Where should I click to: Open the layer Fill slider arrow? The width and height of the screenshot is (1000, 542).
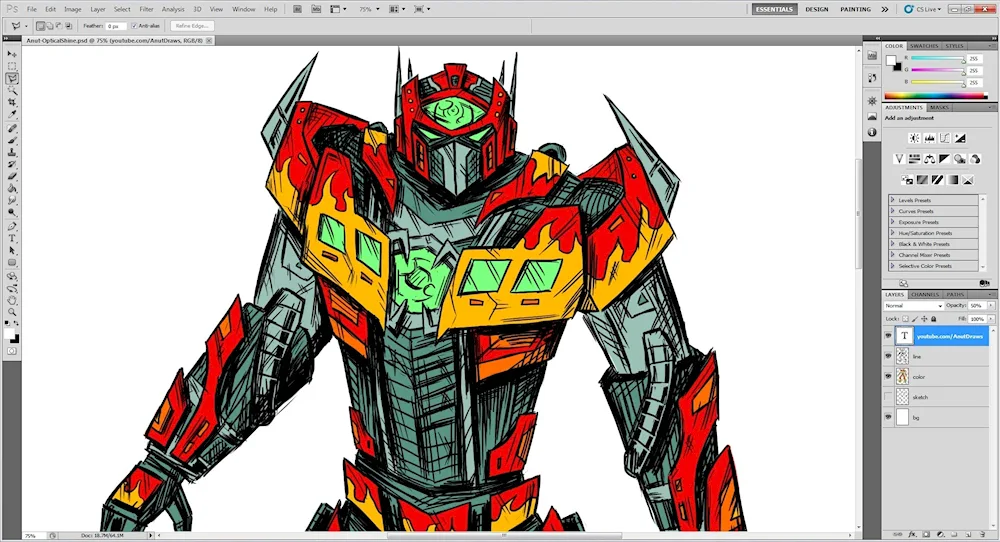(990, 319)
